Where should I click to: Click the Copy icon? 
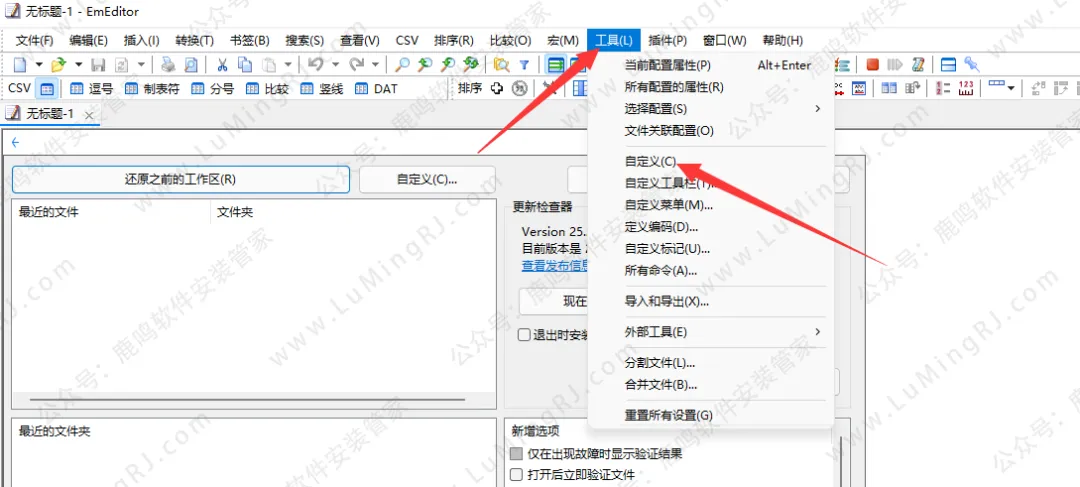tap(245, 65)
